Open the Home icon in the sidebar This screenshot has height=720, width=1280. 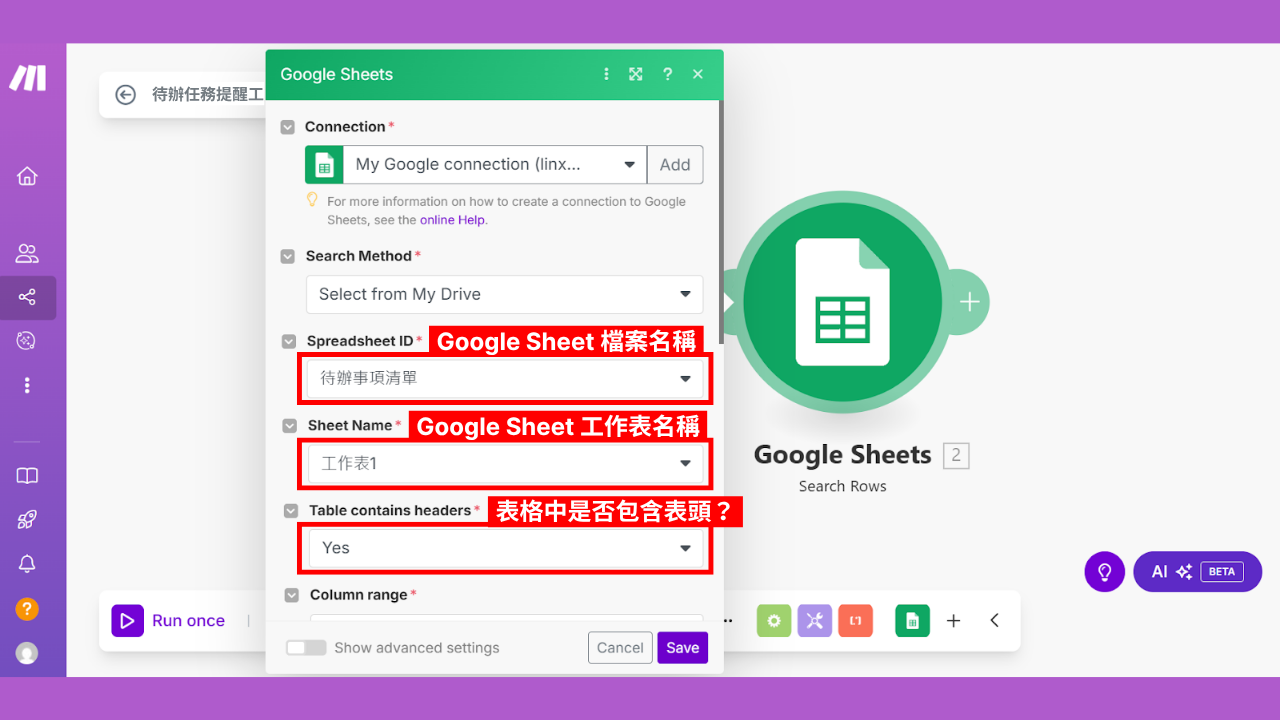[x=27, y=176]
